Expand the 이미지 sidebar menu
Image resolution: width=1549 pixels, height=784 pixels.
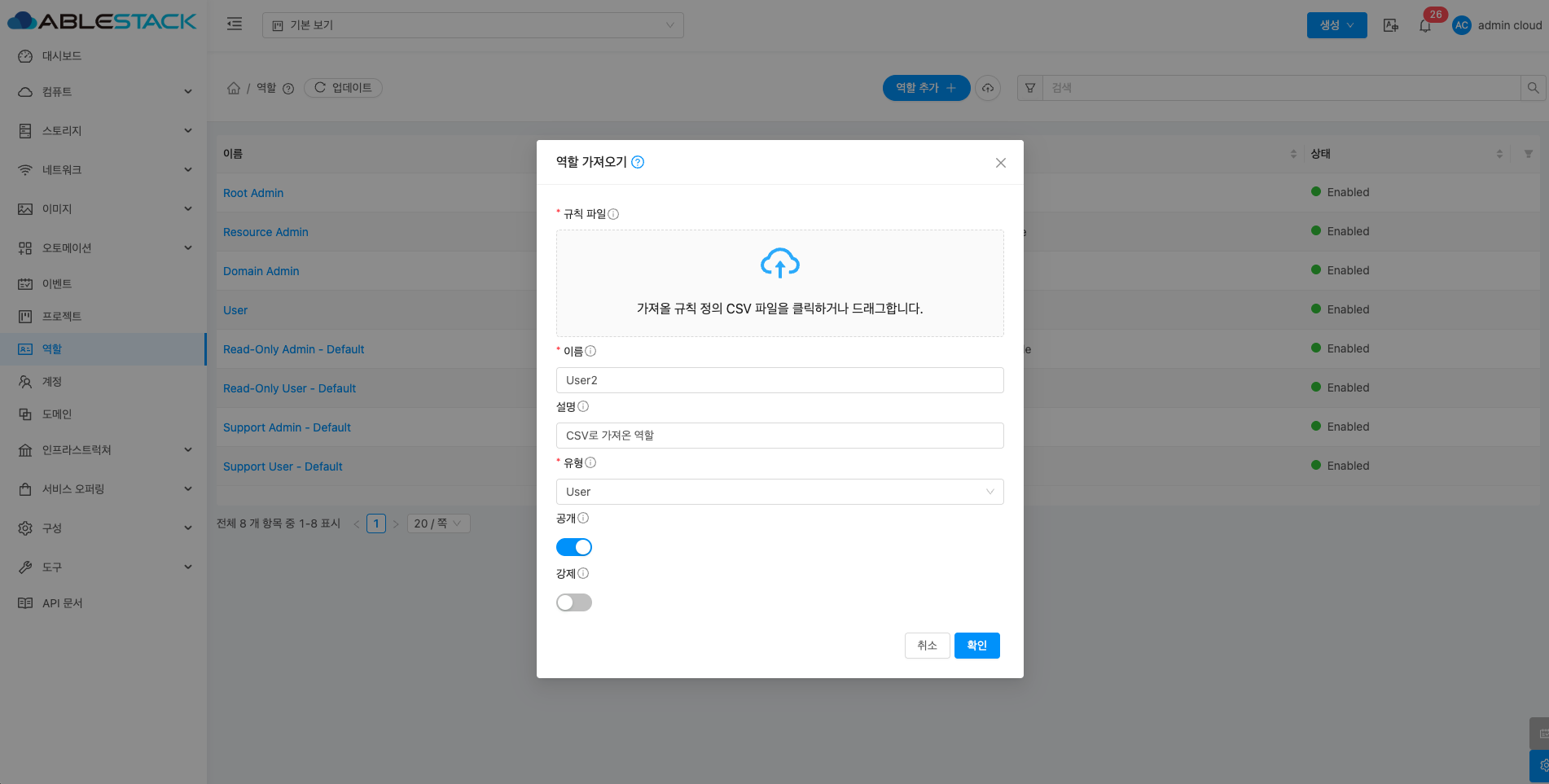click(103, 209)
